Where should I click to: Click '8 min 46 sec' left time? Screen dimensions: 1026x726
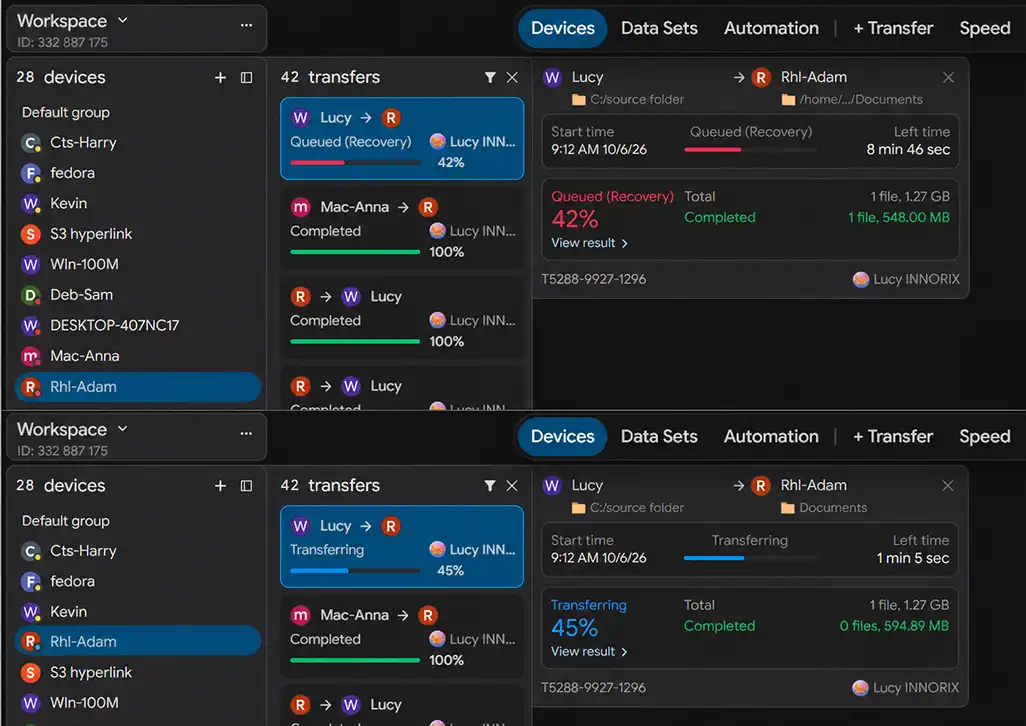coord(908,150)
